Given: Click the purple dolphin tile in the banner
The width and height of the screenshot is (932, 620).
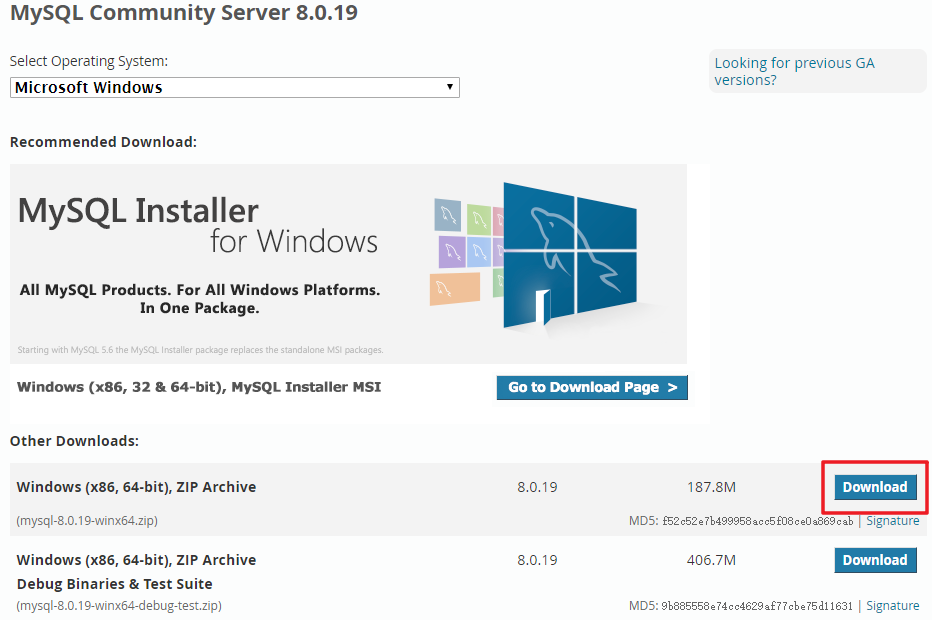Looking at the screenshot, I should tap(450, 250).
